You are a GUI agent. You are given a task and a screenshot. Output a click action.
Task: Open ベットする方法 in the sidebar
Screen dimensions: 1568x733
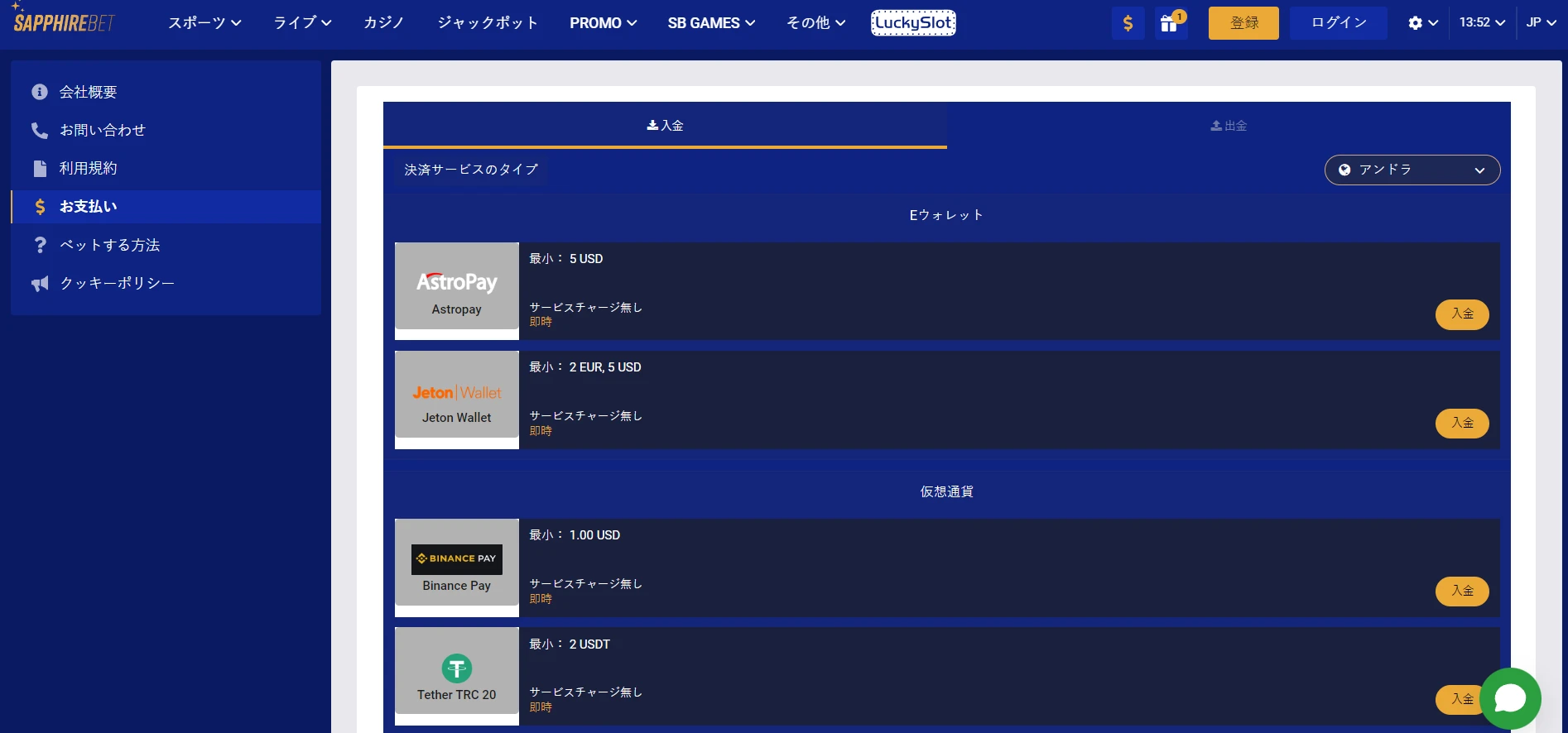click(166, 245)
